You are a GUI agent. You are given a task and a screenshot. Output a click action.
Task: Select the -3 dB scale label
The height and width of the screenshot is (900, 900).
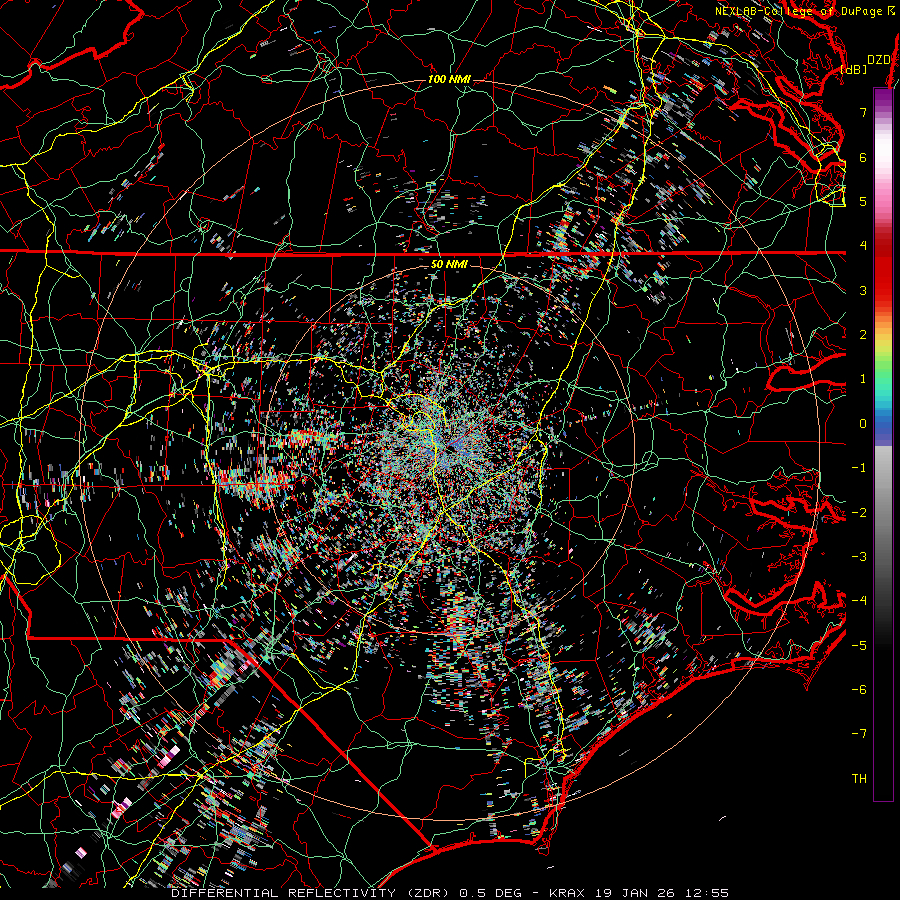pos(859,557)
